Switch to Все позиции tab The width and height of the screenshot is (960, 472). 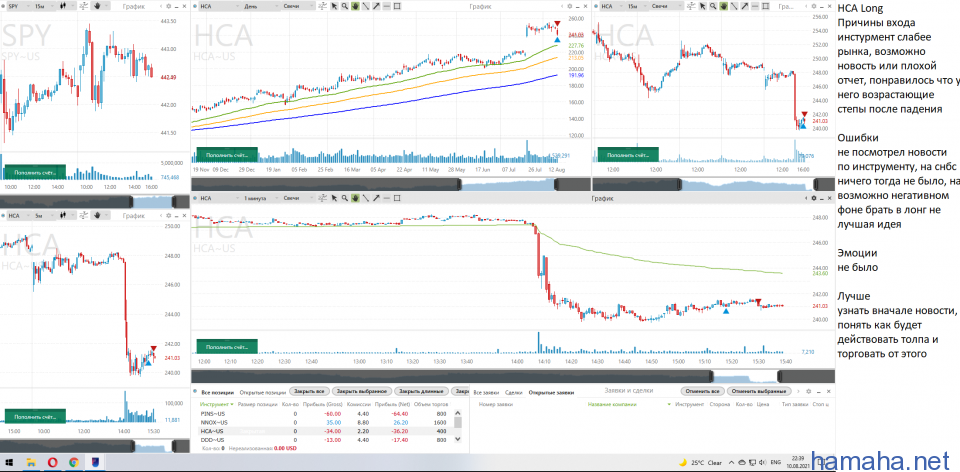point(217,391)
